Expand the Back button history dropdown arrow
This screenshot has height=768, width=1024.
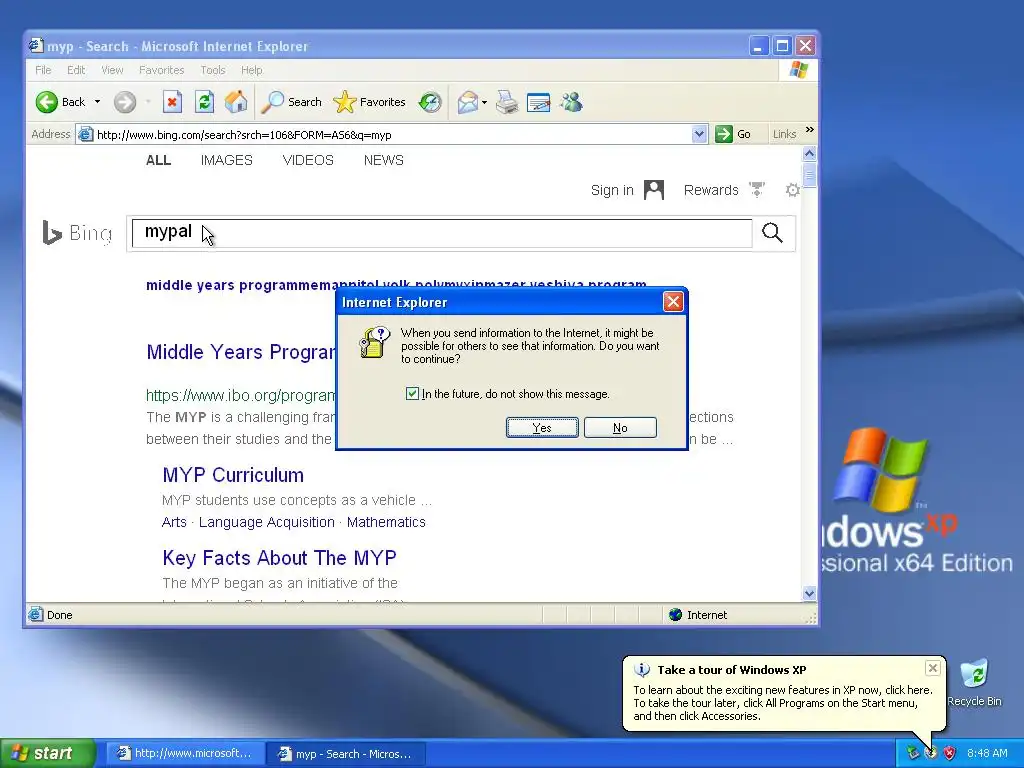pos(97,102)
